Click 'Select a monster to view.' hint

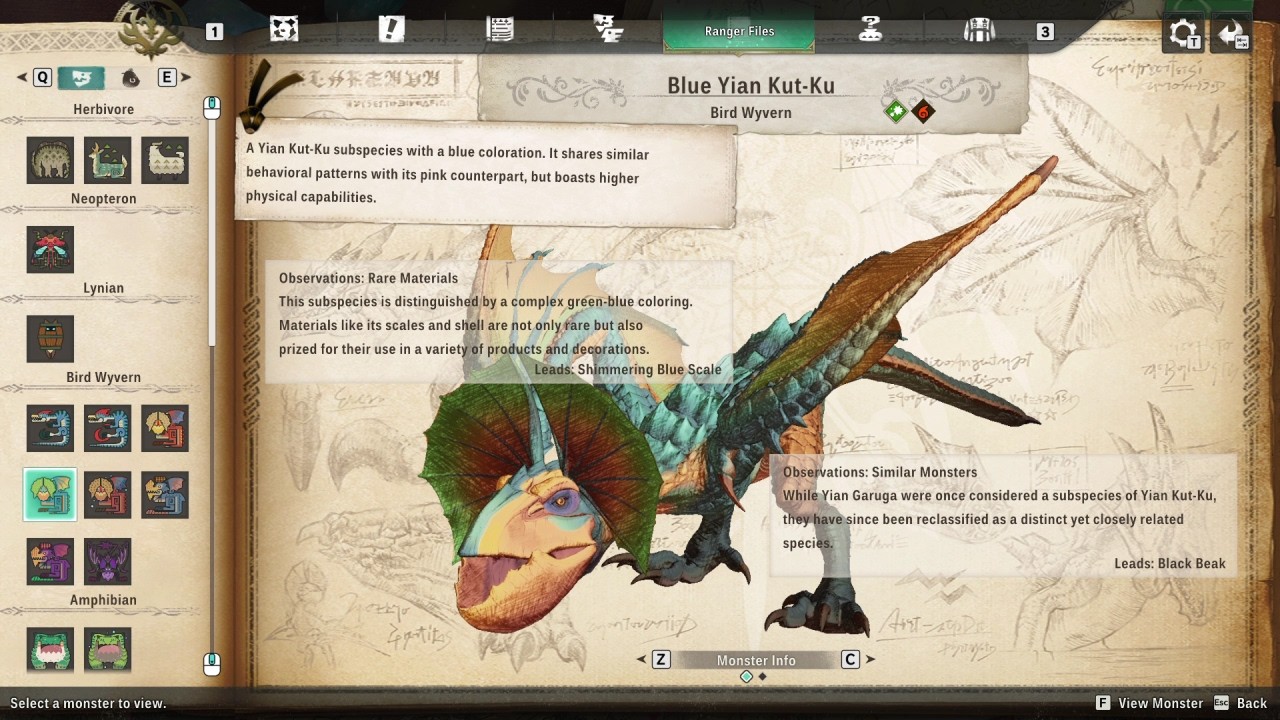88,703
